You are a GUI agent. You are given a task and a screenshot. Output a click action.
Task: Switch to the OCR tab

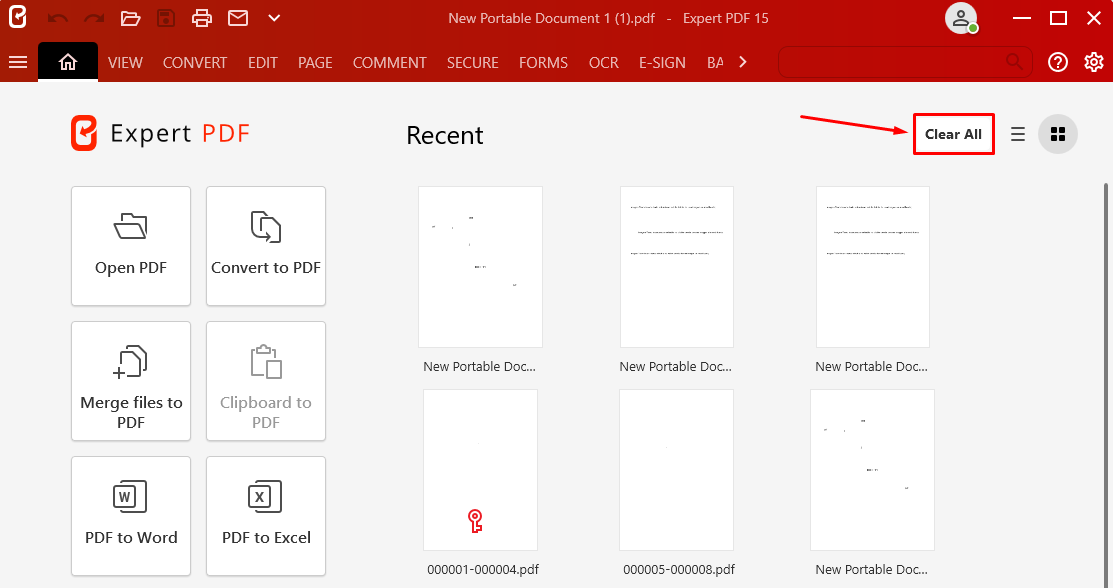pyautogui.click(x=603, y=62)
